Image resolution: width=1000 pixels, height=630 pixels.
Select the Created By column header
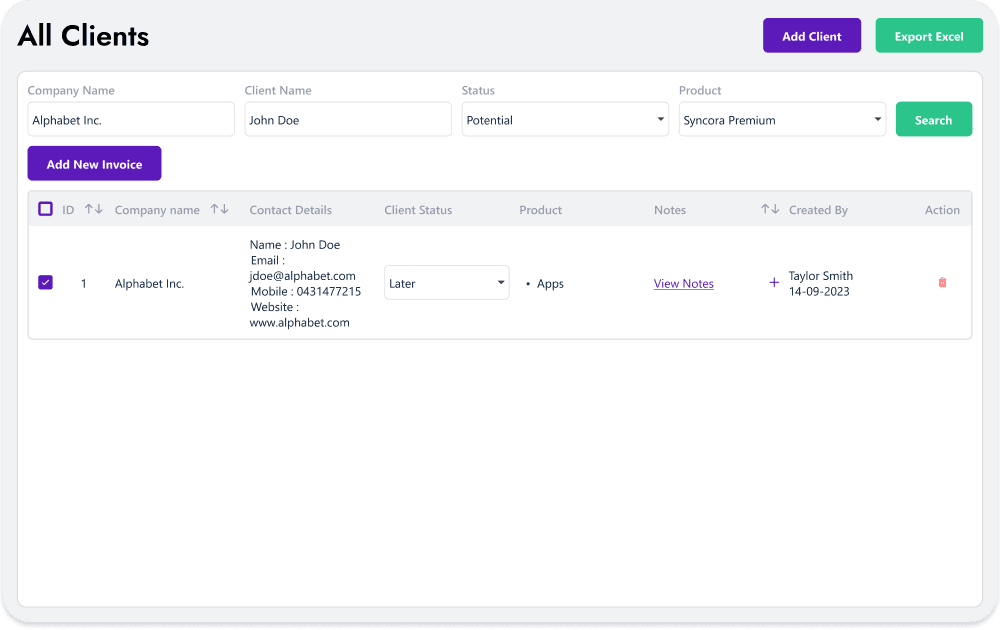tap(818, 210)
